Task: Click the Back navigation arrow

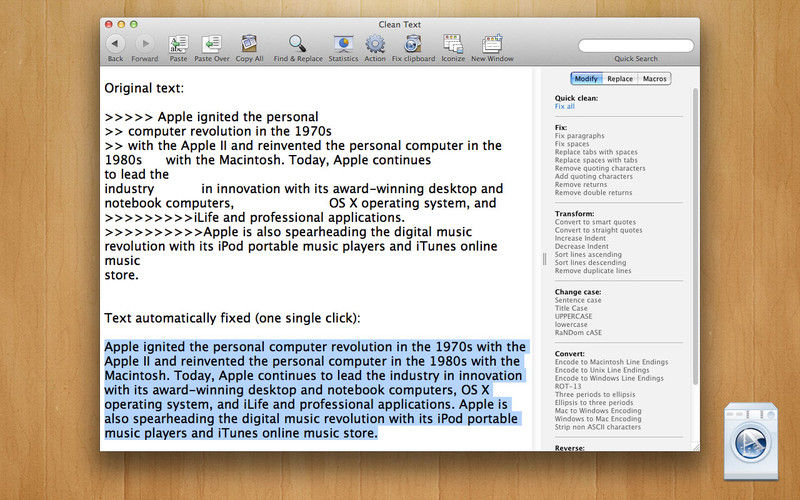Action: (115, 44)
